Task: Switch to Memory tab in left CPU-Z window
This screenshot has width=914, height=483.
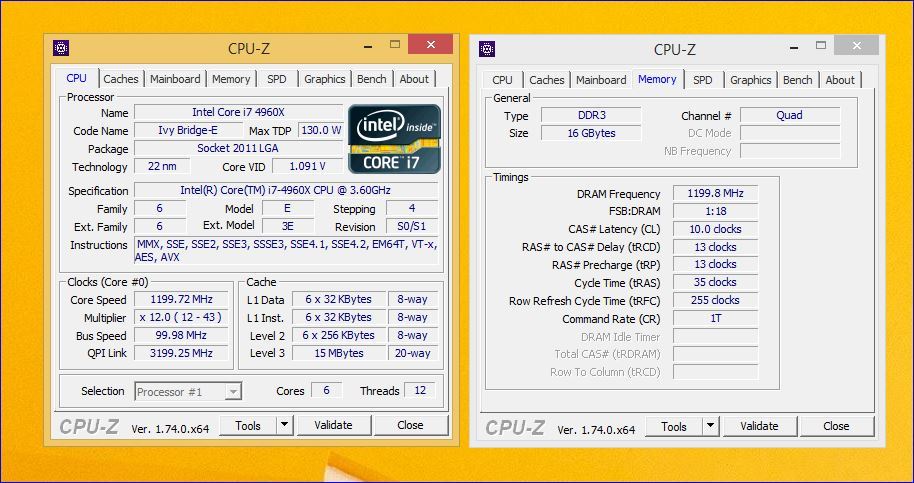Action: point(231,79)
